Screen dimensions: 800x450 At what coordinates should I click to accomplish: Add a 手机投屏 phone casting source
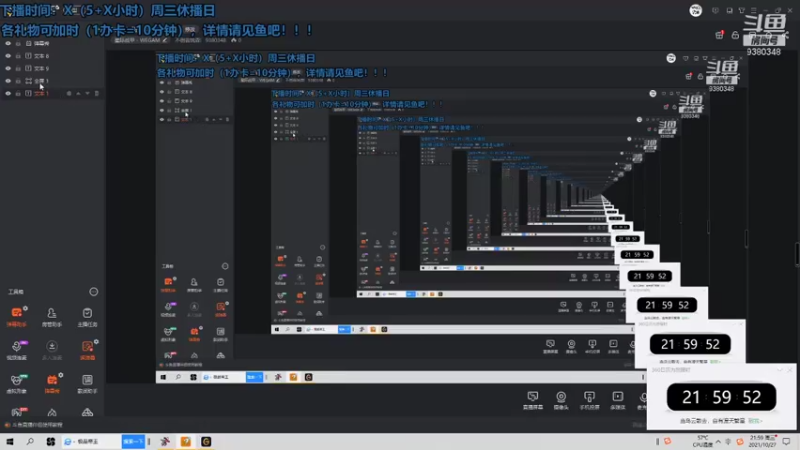589,401
